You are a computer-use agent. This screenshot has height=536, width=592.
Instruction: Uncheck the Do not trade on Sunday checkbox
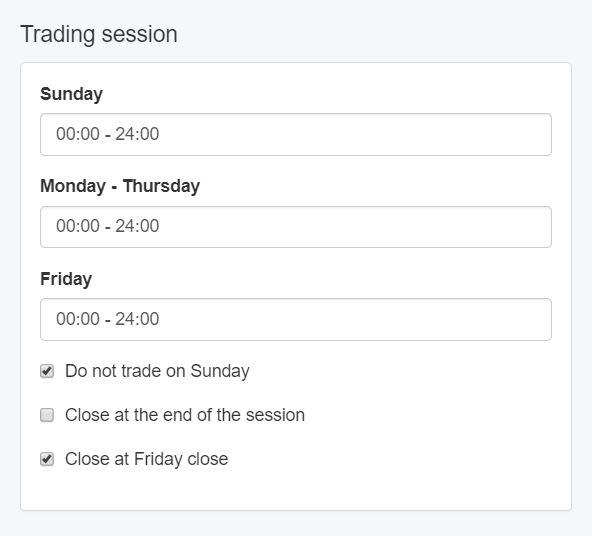[47, 371]
